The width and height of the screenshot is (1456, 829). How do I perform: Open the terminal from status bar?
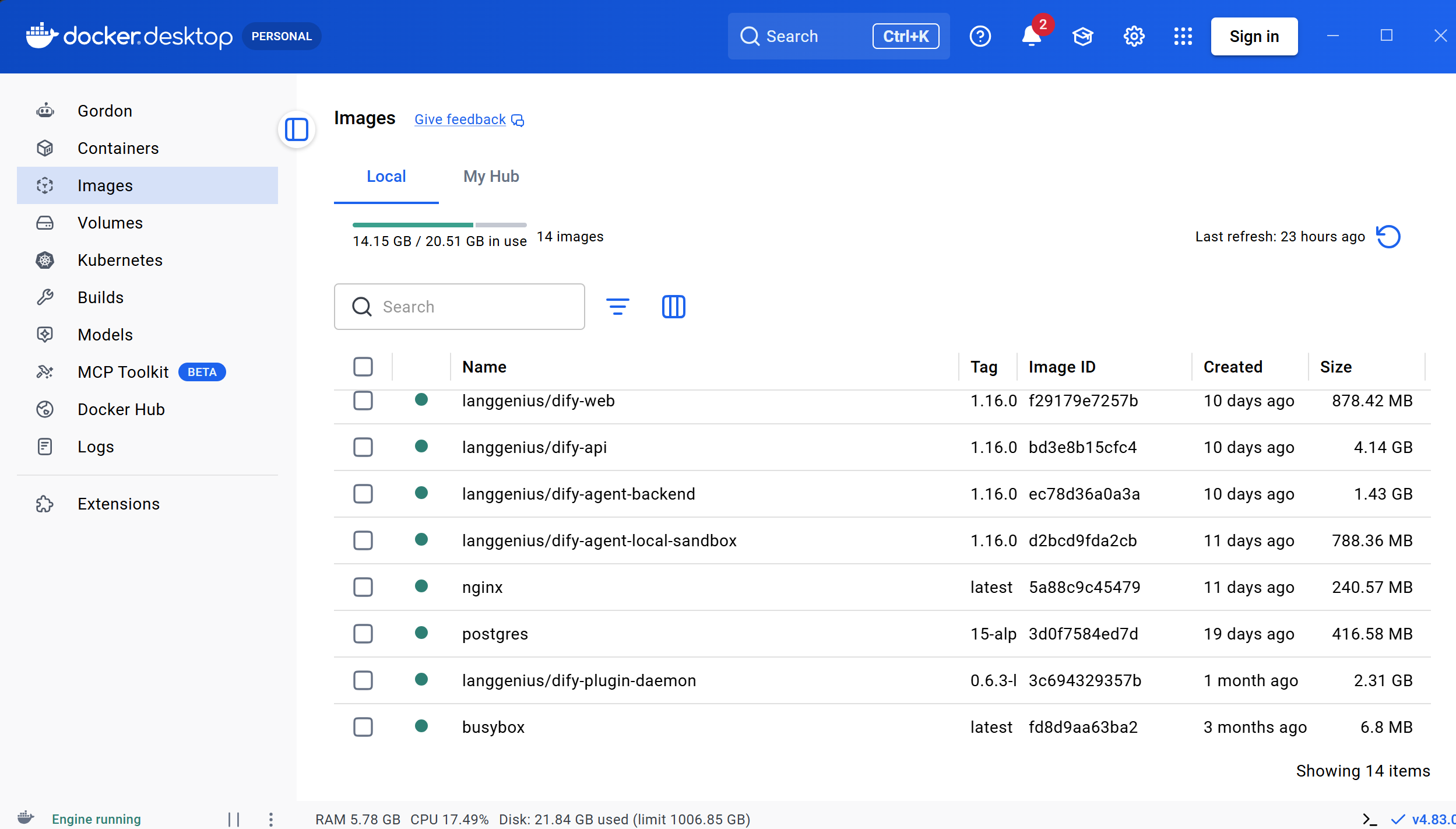(x=1370, y=819)
